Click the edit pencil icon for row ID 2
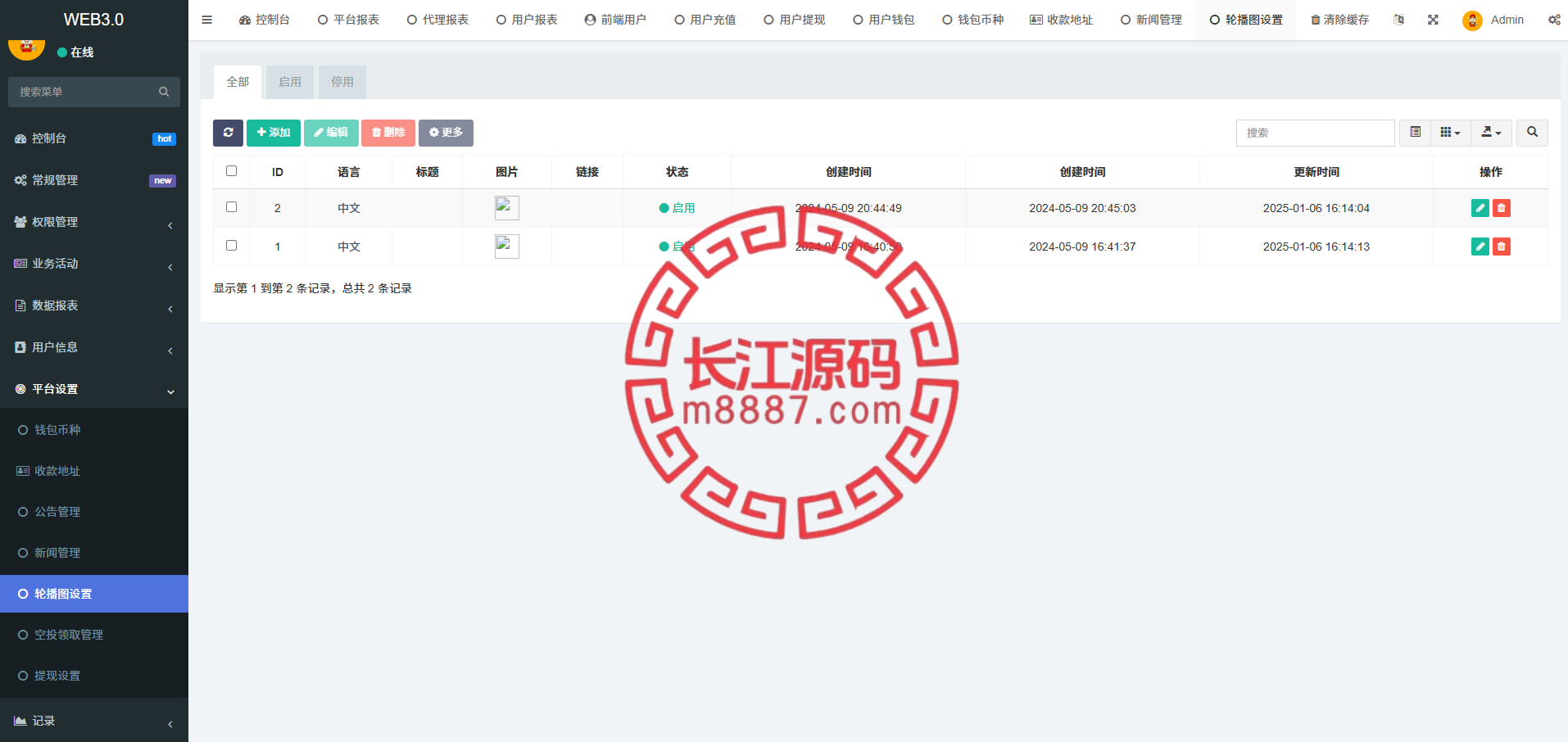Image resolution: width=1568 pixels, height=742 pixels. point(1480,208)
